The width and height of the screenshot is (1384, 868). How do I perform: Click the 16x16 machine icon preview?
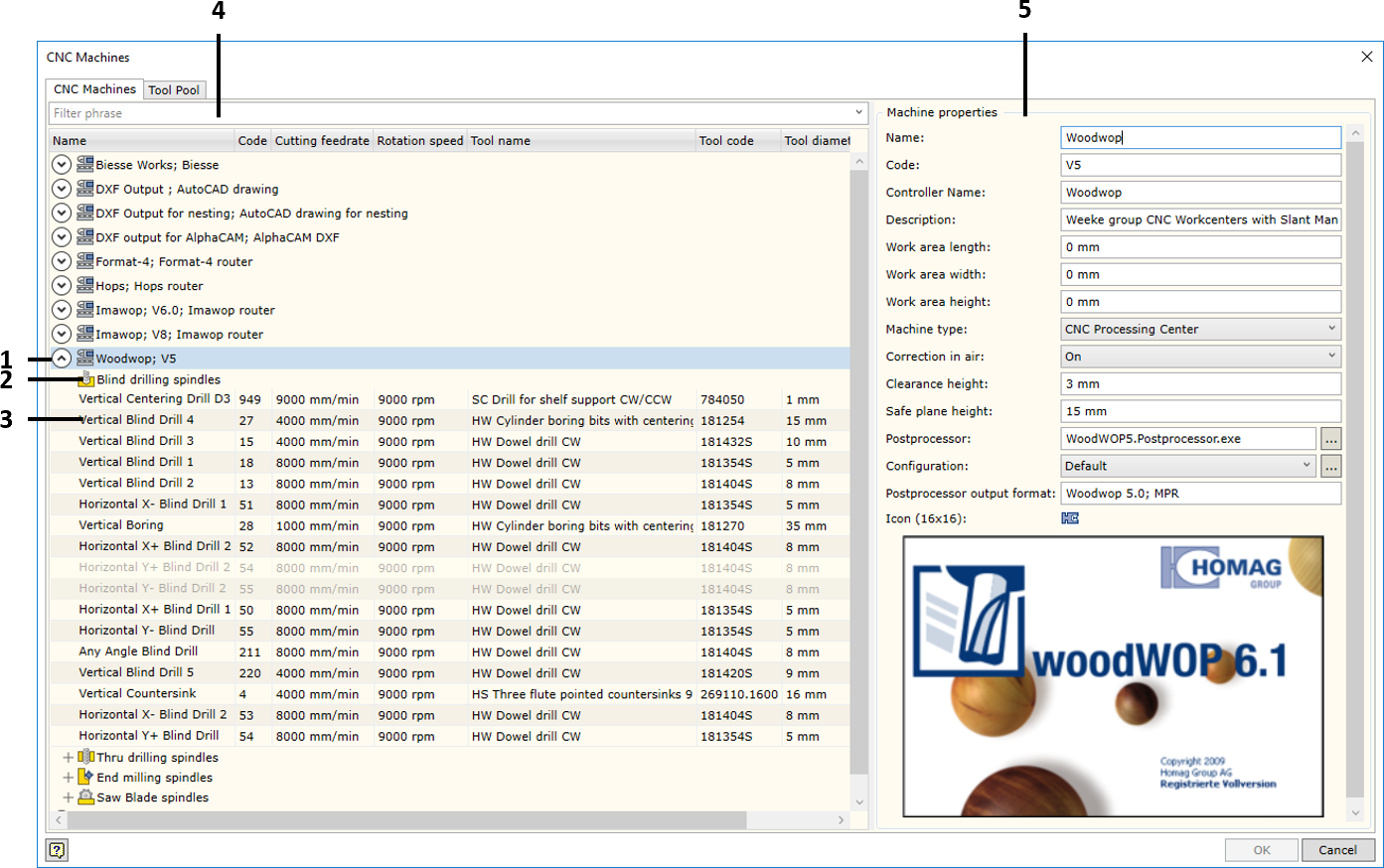tap(1070, 518)
